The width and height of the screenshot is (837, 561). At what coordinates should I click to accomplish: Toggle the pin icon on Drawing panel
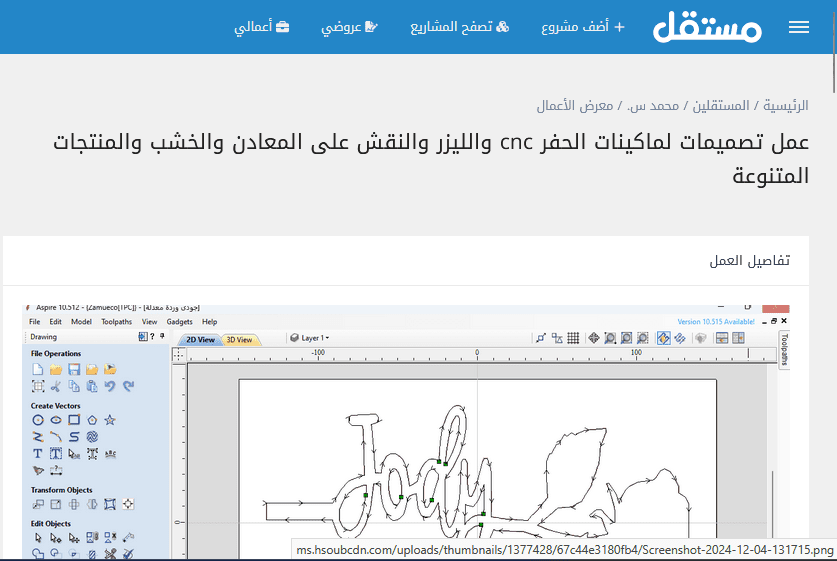161,337
